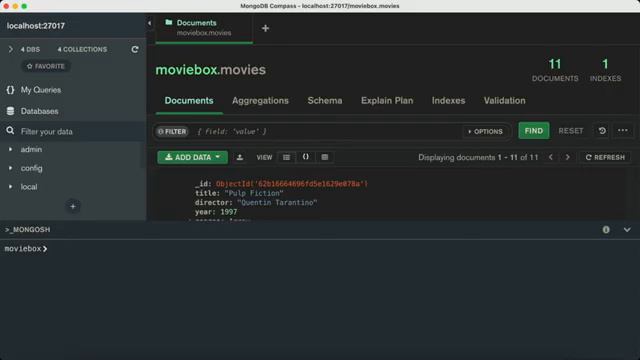The image size is (640, 360).
Task: Click the export collection icon
Action: (240, 158)
